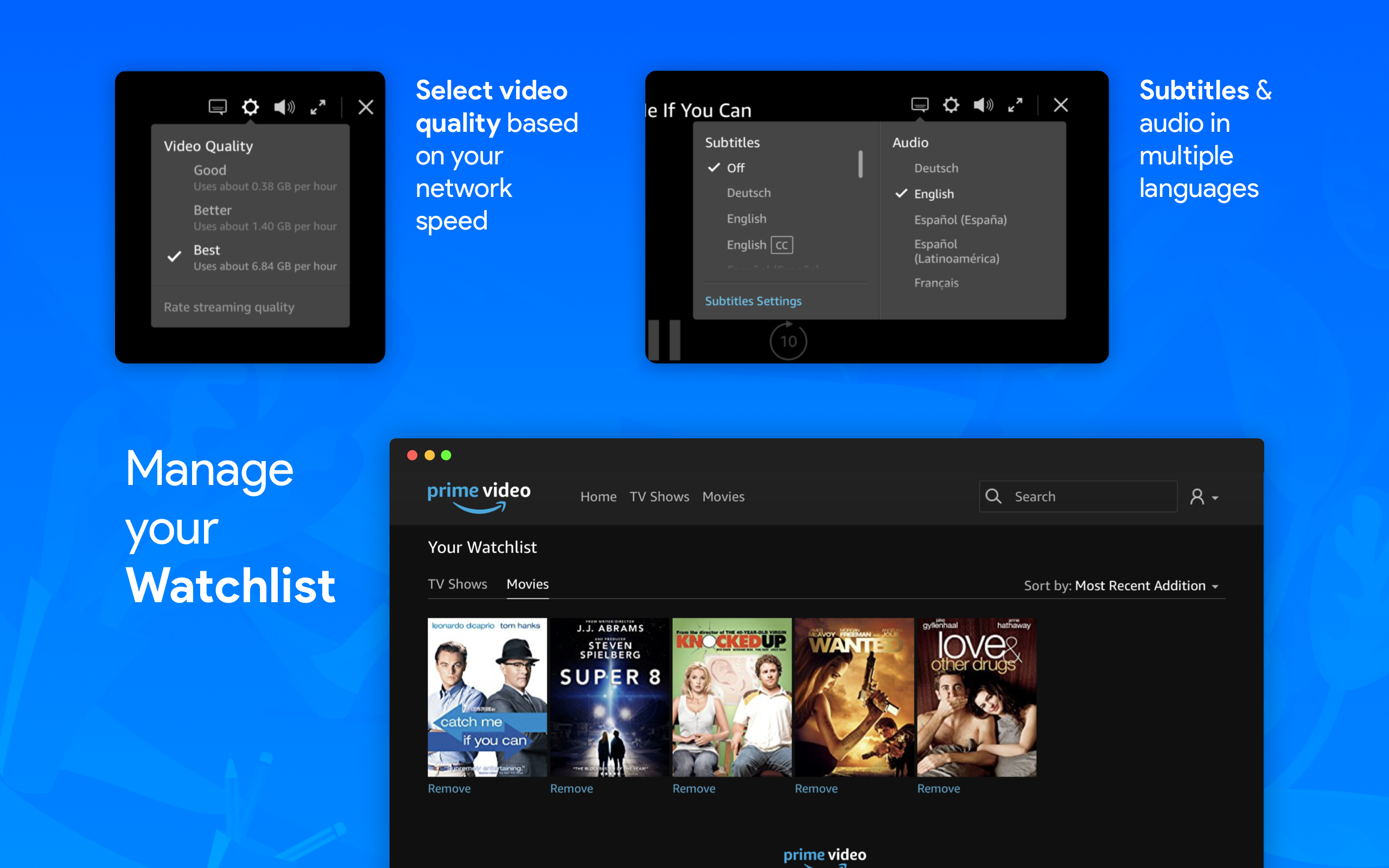This screenshot has height=868, width=1389.
Task: Click the green maximize window button
Action: pyautogui.click(x=446, y=455)
